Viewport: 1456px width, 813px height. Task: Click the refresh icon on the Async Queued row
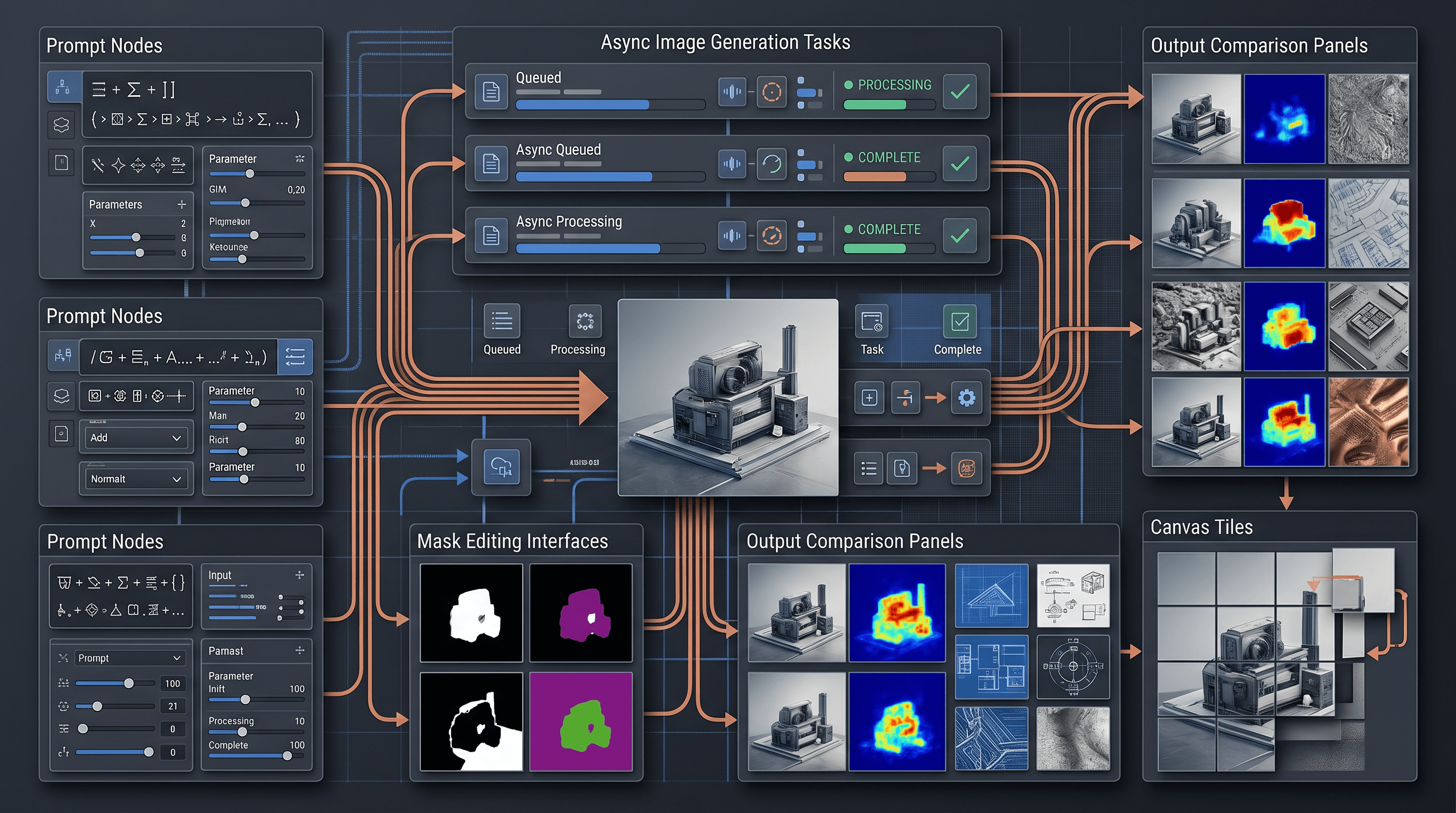pos(771,164)
